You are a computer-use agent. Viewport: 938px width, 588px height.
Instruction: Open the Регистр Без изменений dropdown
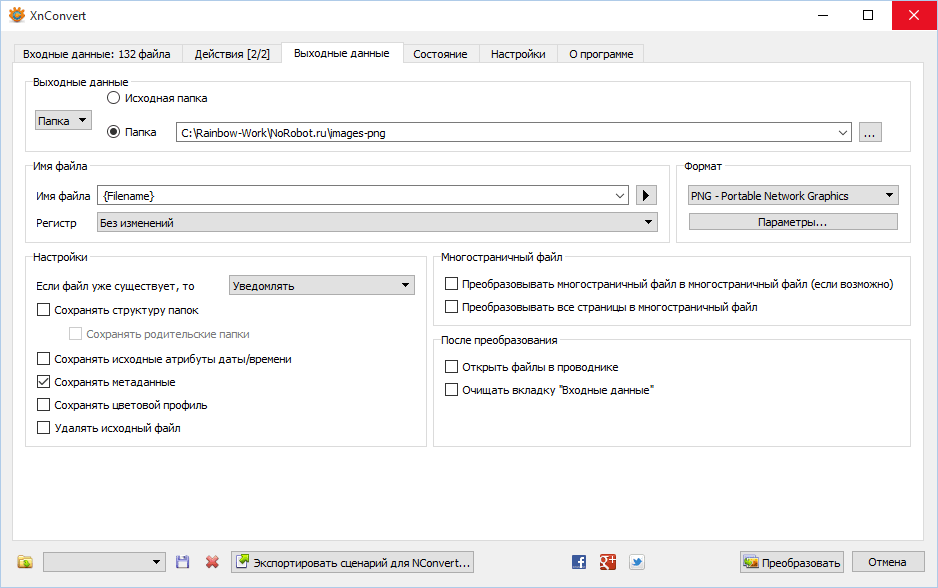[x=376, y=222]
